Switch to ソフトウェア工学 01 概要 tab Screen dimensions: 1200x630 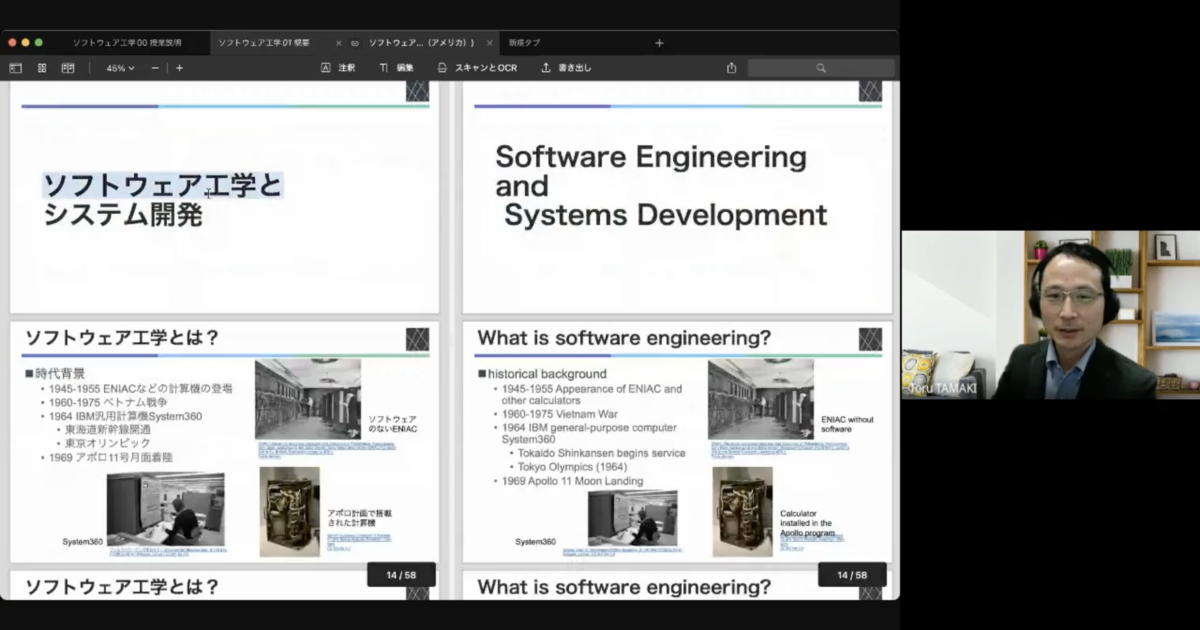tap(264, 43)
